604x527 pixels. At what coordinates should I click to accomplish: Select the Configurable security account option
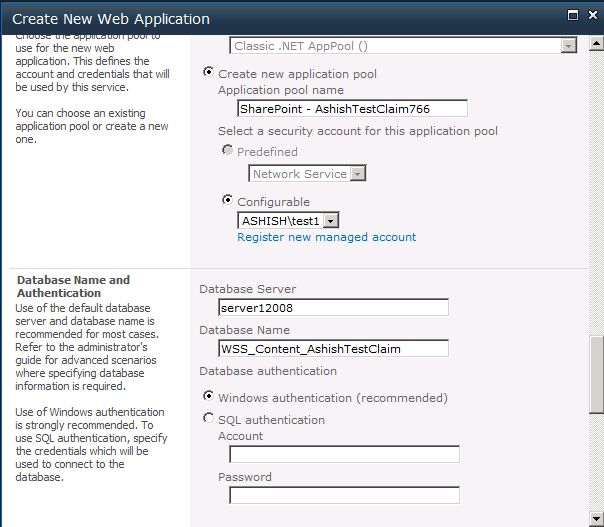click(x=227, y=200)
